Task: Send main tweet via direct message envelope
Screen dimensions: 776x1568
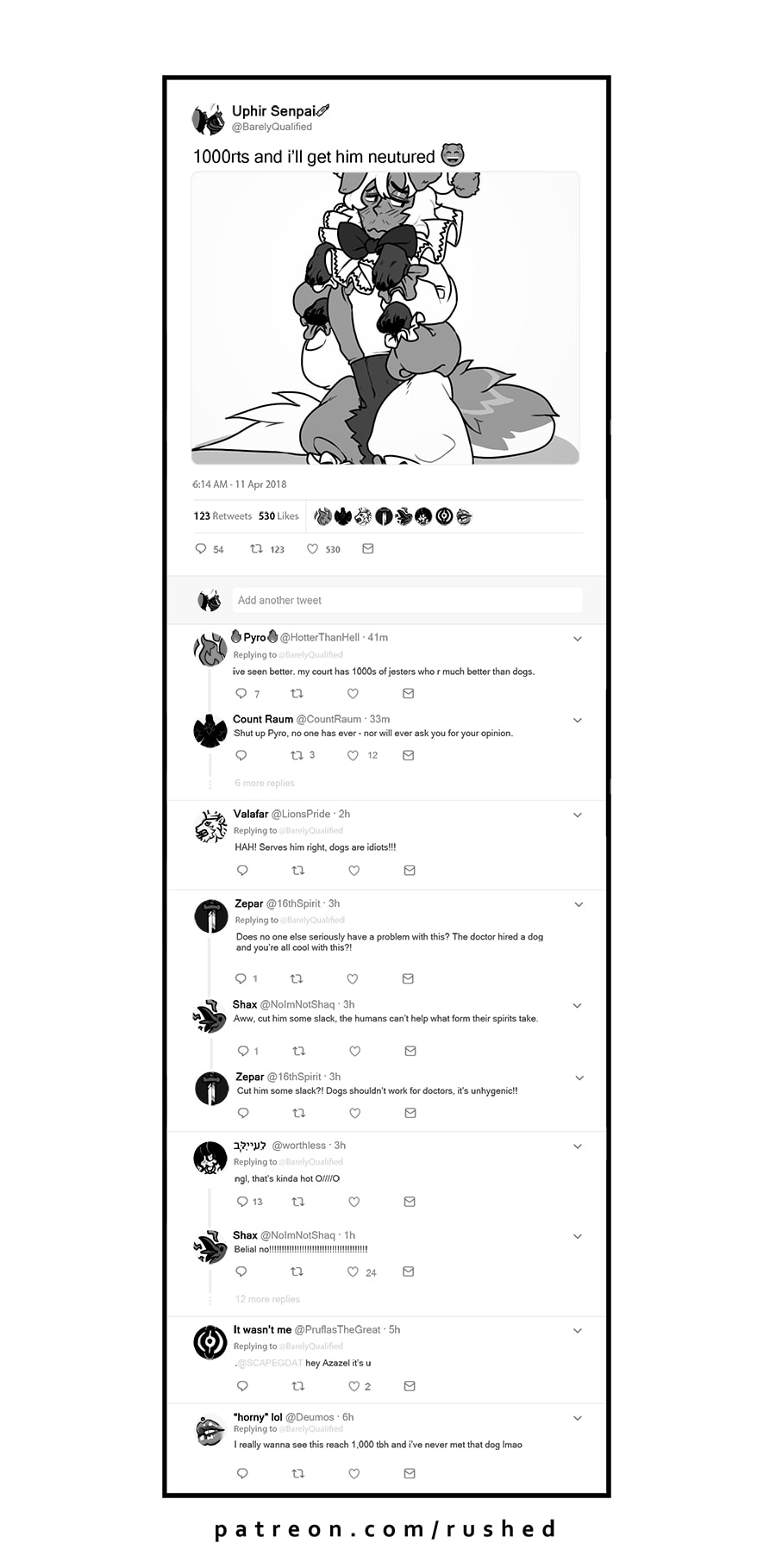Action: coord(368,548)
